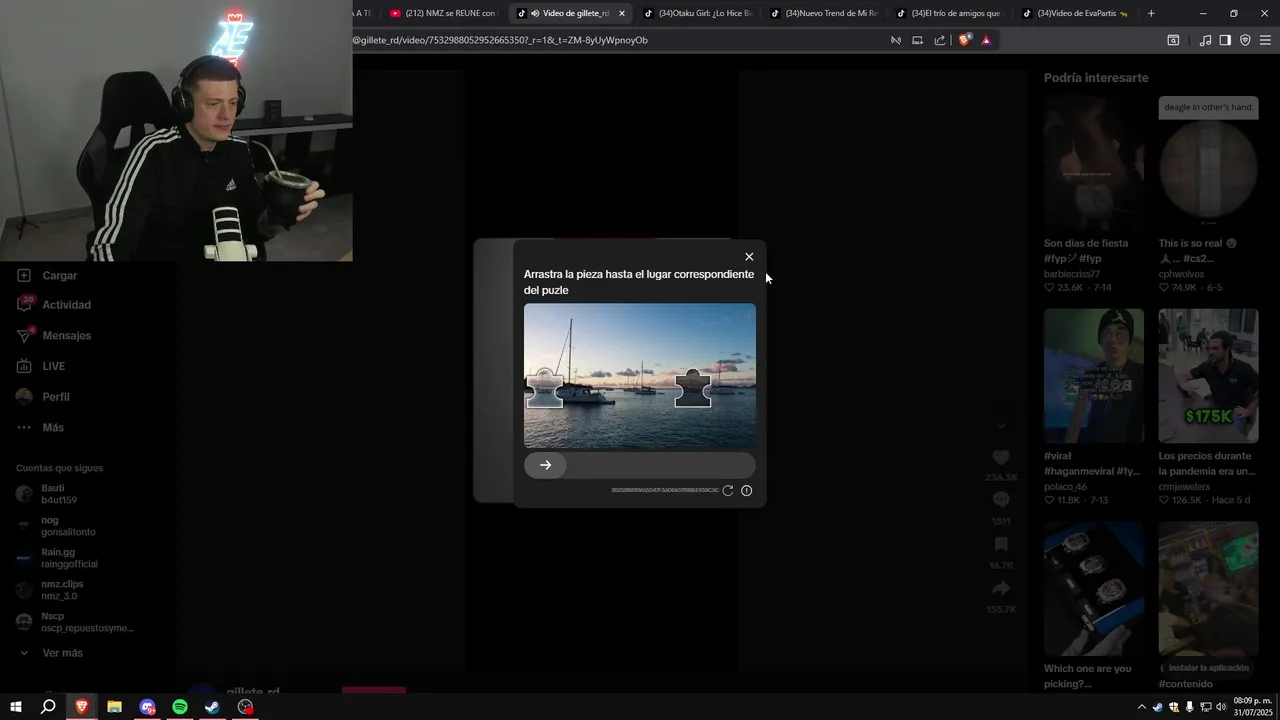Click the Brave Rewards triangle icon
This screenshot has width=1280, height=720.
(986, 40)
